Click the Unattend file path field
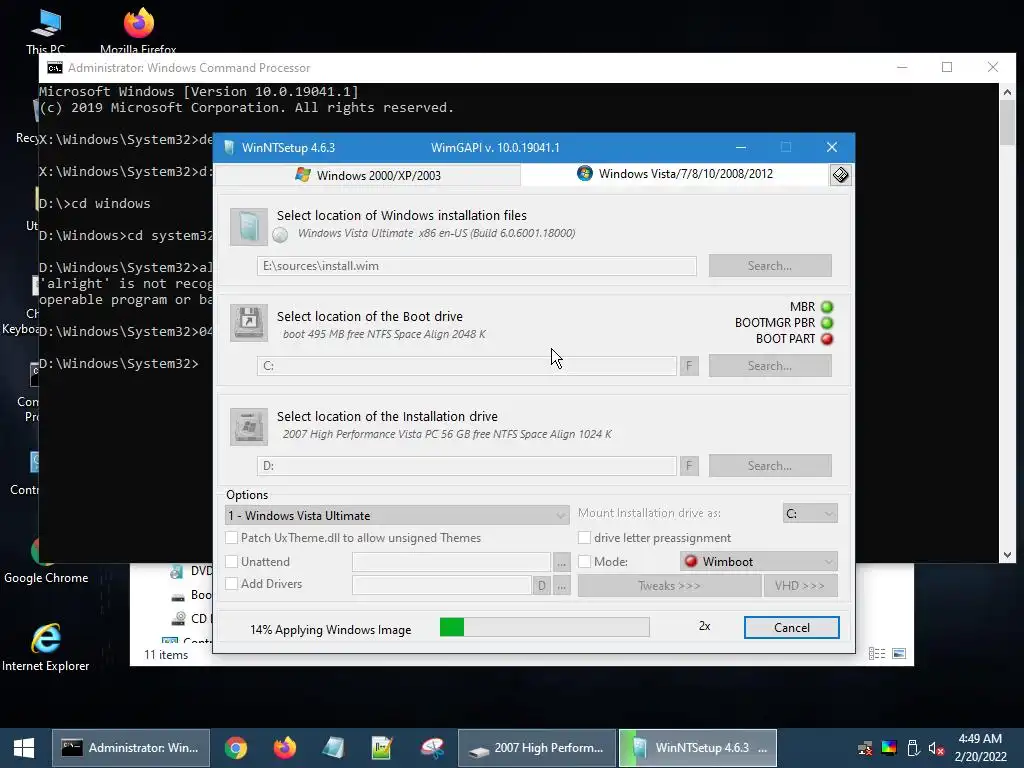 click(451, 562)
